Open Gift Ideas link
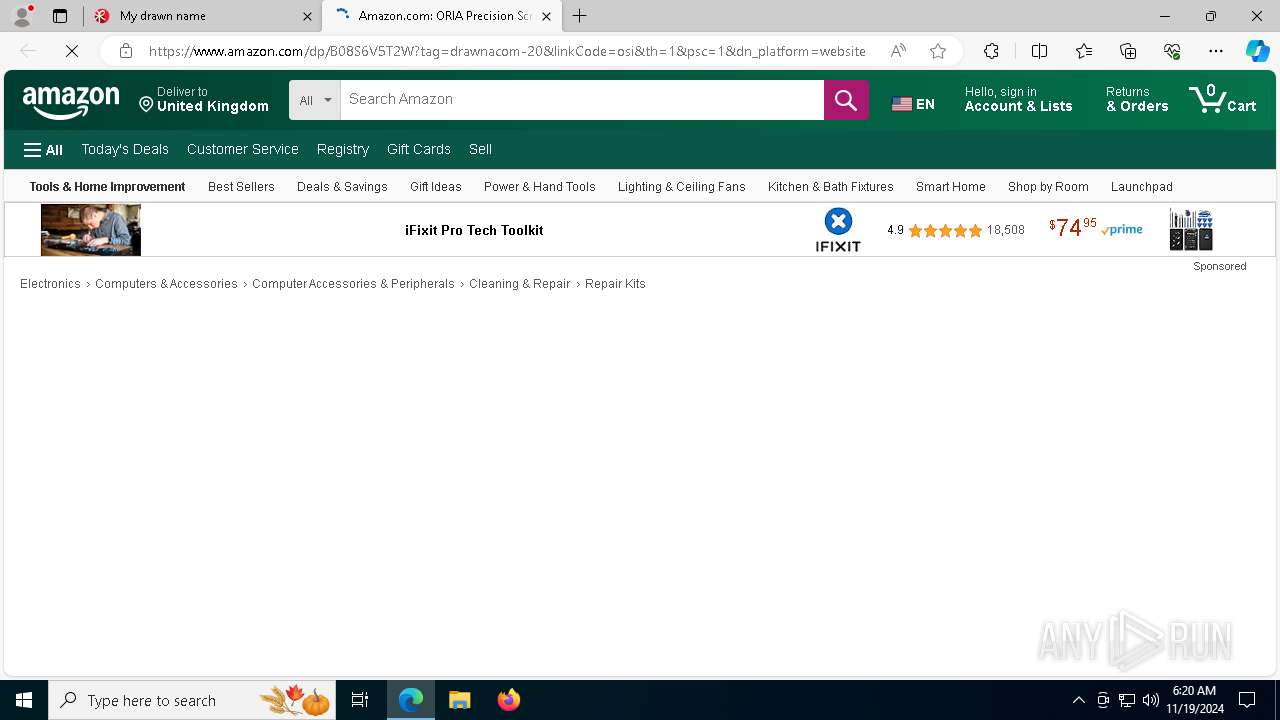1280x720 pixels. pos(436,187)
